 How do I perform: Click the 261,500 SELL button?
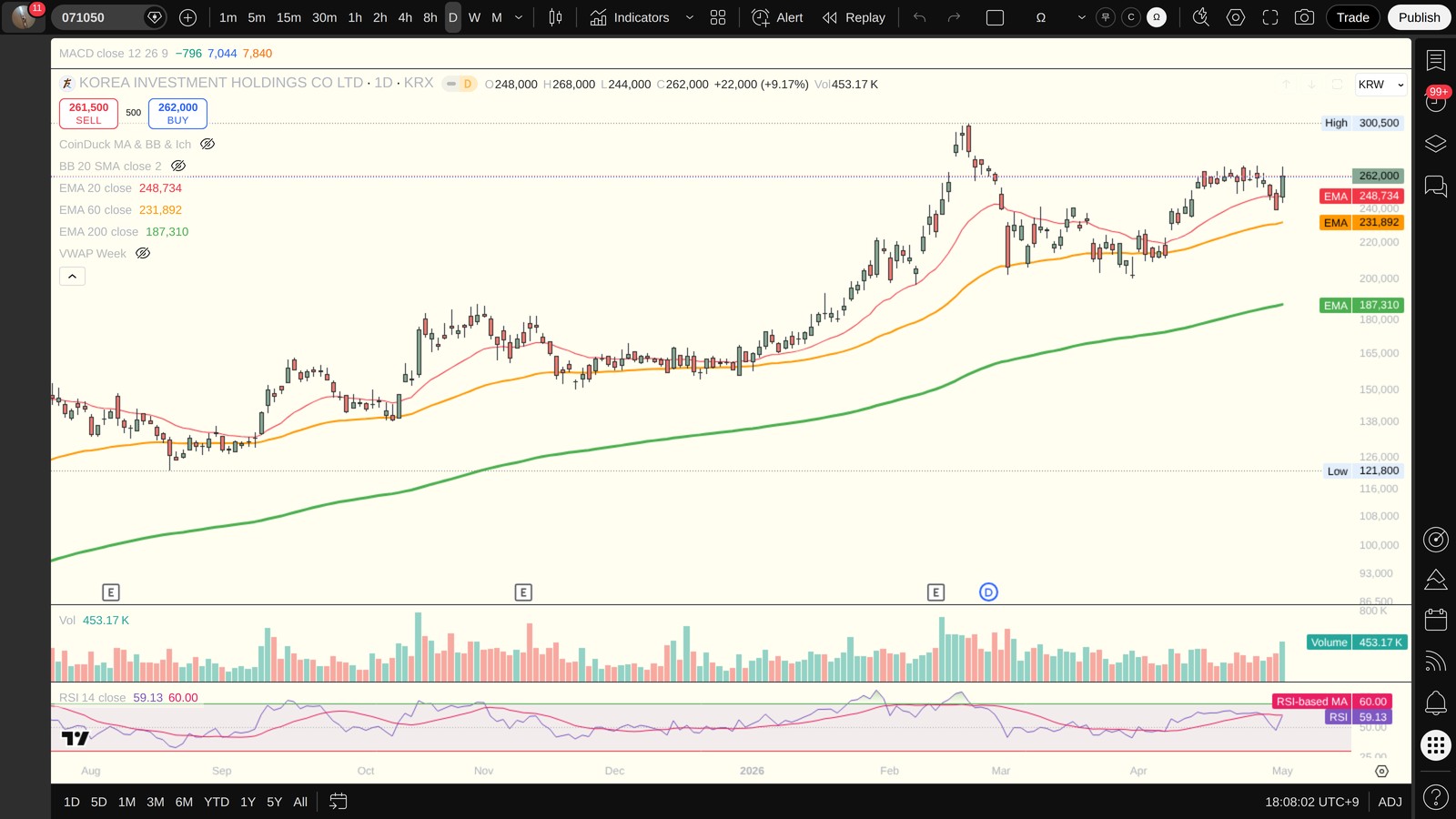(x=88, y=113)
